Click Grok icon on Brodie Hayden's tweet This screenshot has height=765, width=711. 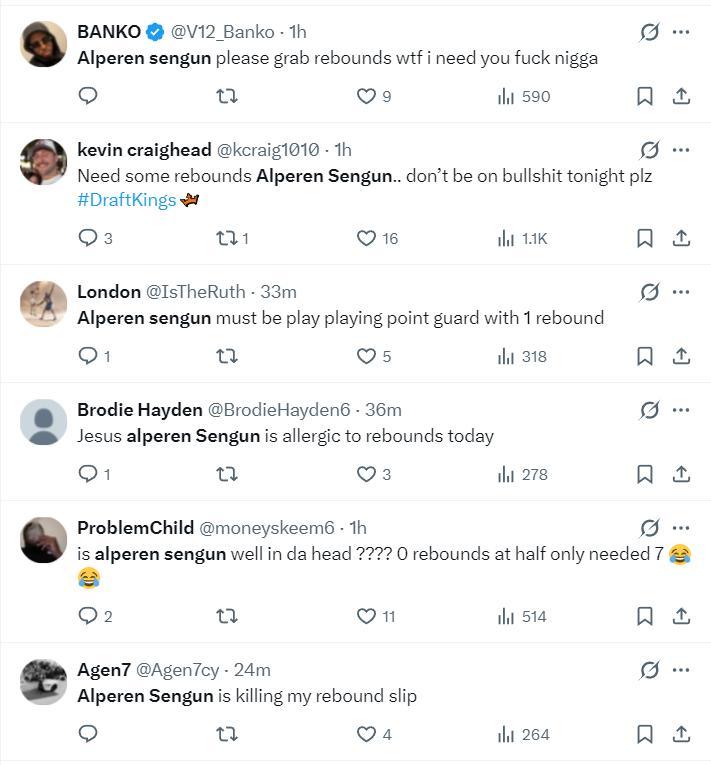[649, 410]
